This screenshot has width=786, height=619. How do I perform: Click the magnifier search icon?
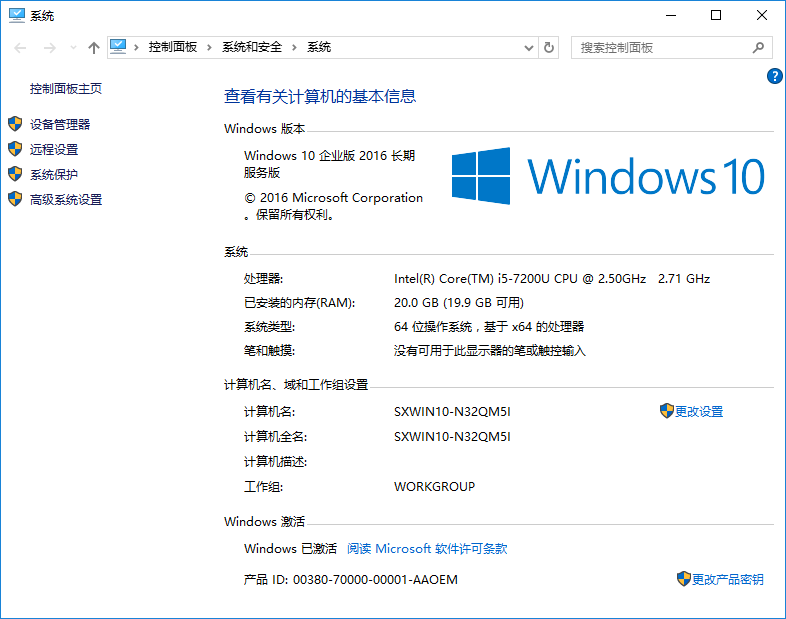click(x=758, y=48)
